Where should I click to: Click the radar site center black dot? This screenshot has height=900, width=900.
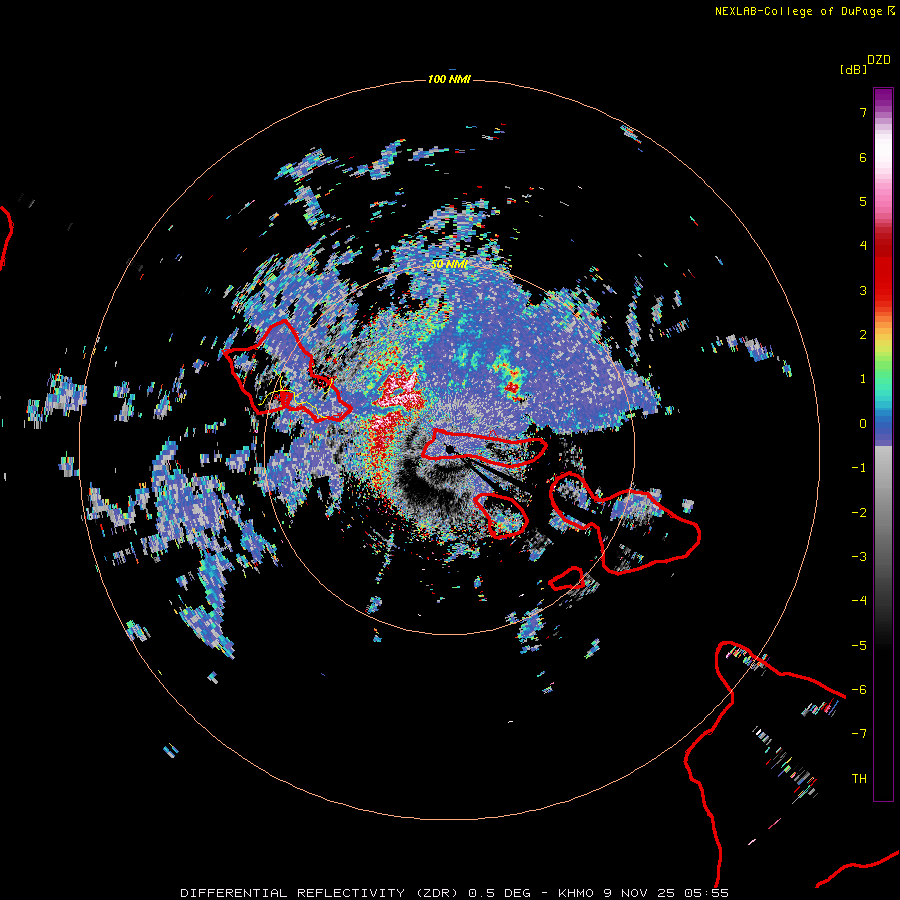pyautogui.click(x=450, y=449)
